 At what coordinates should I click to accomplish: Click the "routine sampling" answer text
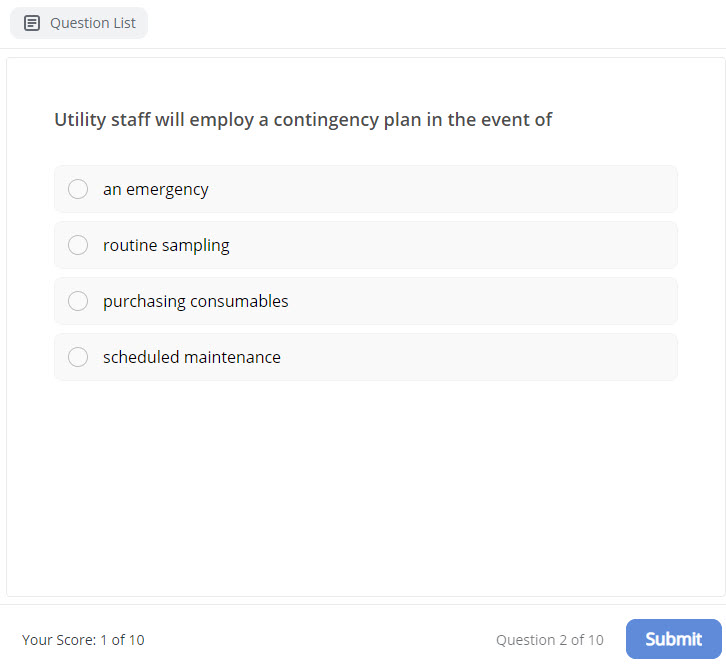click(166, 245)
